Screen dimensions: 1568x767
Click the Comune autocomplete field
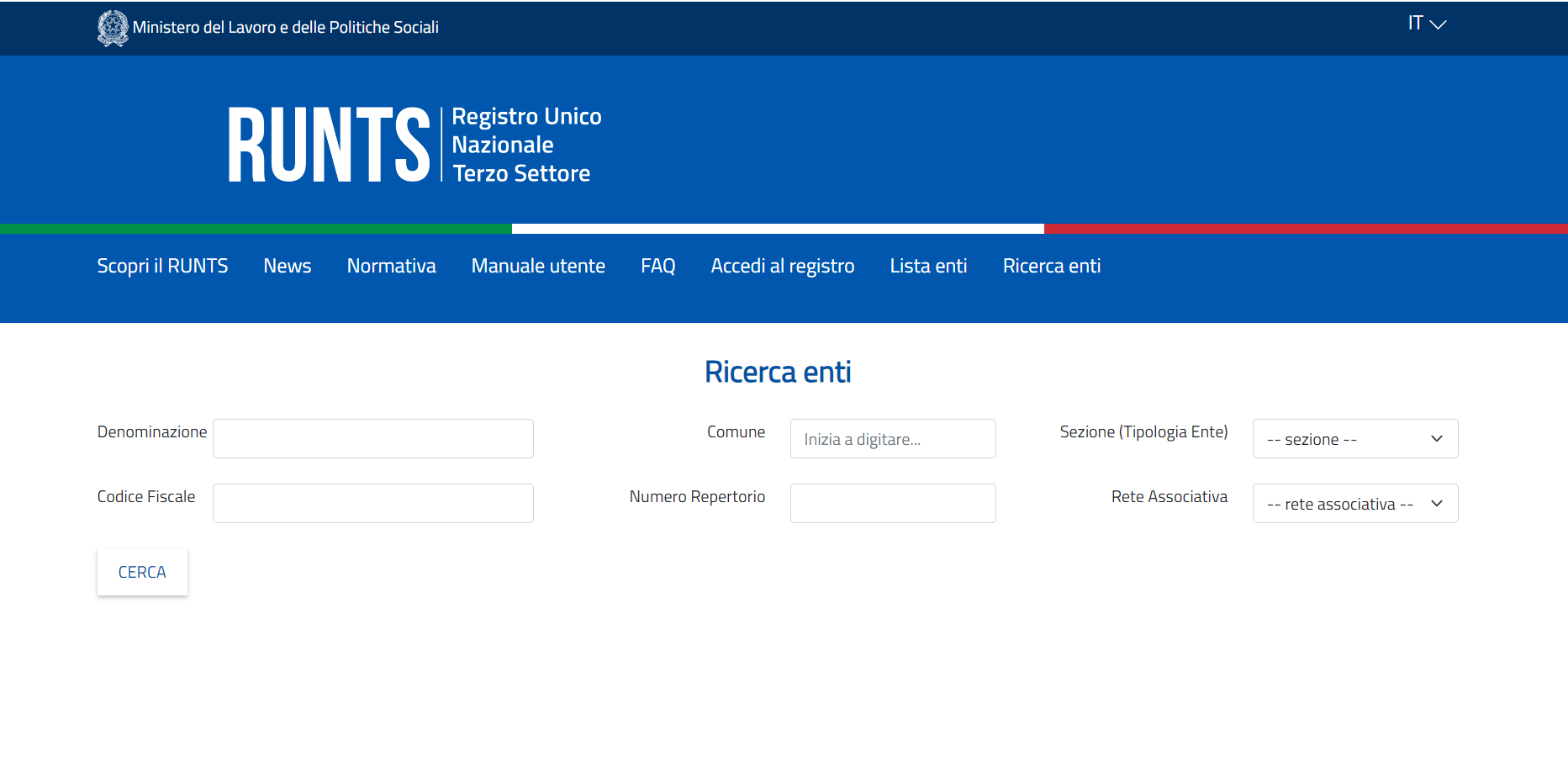click(x=893, y=438)
